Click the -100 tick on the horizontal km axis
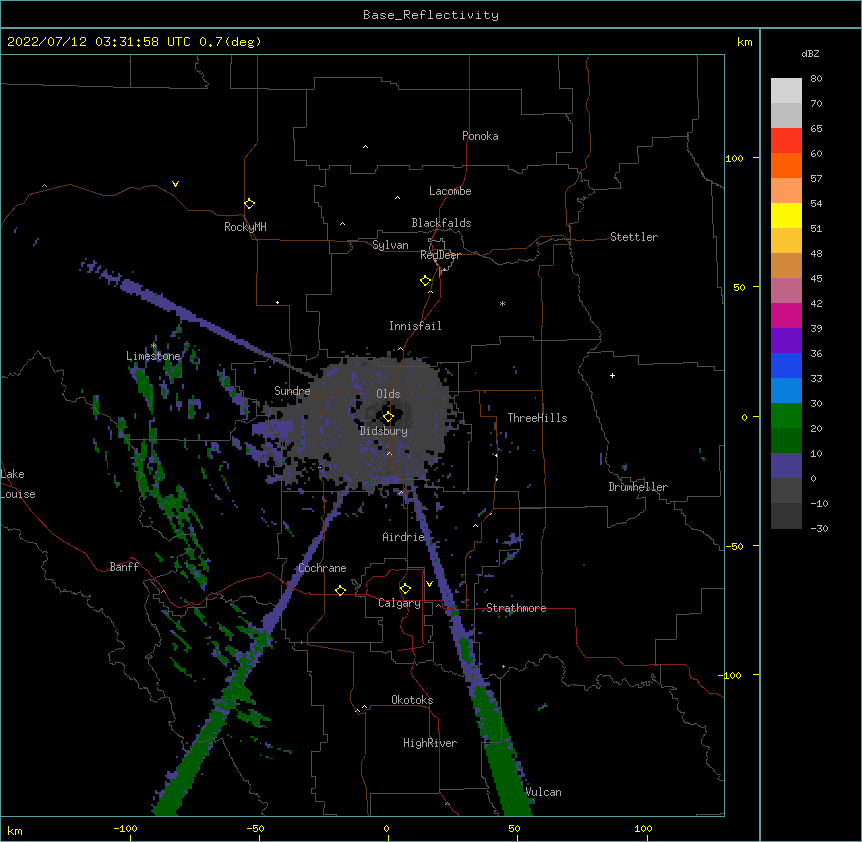Screen dimensions: 862x842 coord(125,828)
